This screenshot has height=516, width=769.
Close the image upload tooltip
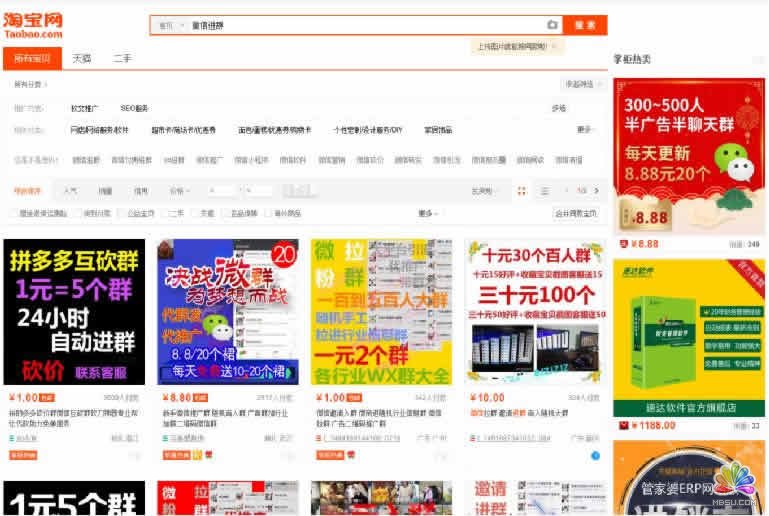point(553,46)
